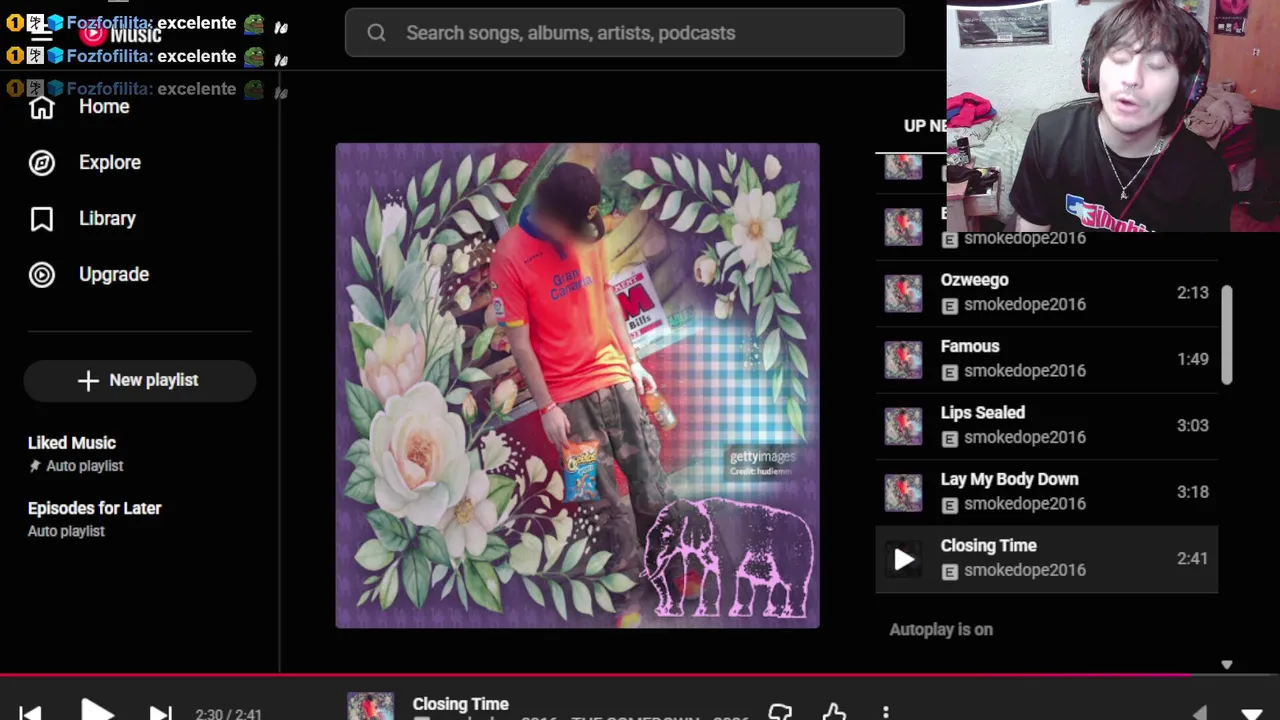Dislike the current song
The image size is (1280, 720).
coord(780,712)
